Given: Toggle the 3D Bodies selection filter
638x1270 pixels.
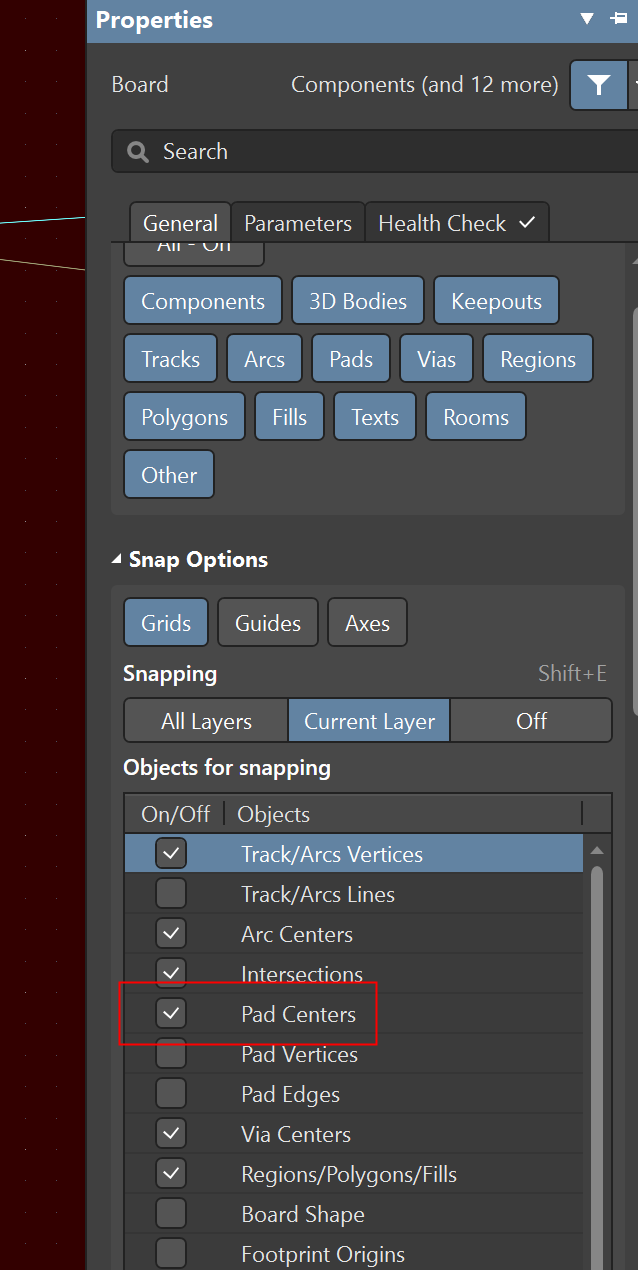Looking at the screenshot, I should point(358,301).
